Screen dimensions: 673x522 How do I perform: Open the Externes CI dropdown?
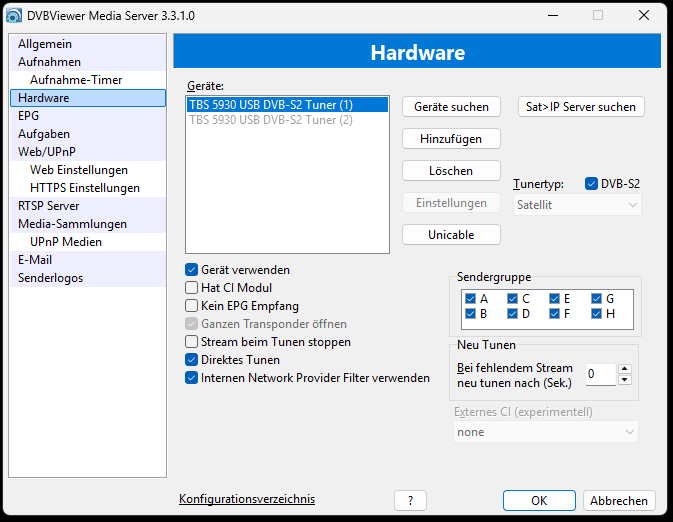(x=546, y=432)
